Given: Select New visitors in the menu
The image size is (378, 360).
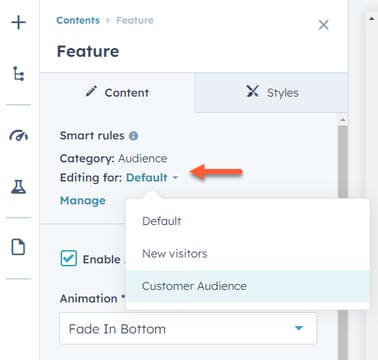Looking at the screenshot, I should tap(248, 254).
